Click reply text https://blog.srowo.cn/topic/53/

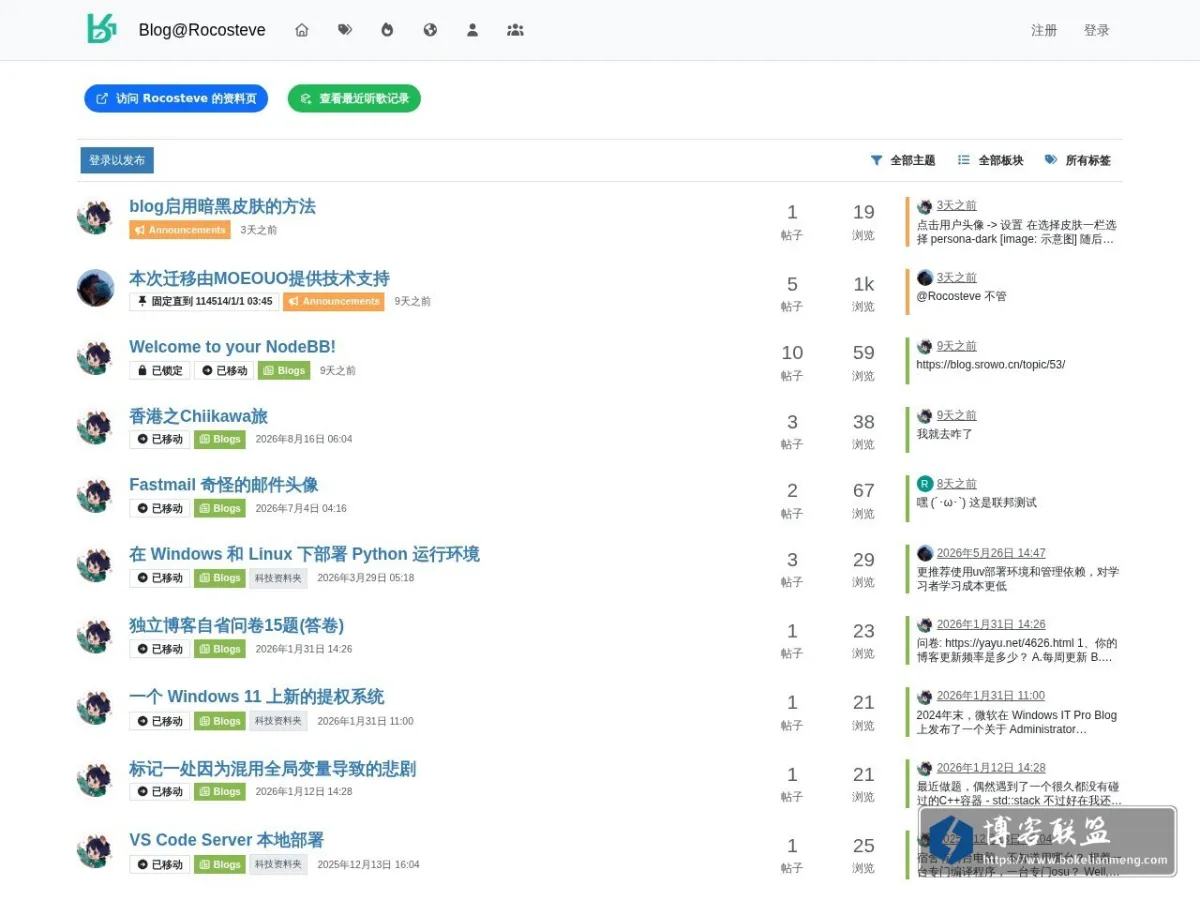pyautogui.click(x=991, y=365)
